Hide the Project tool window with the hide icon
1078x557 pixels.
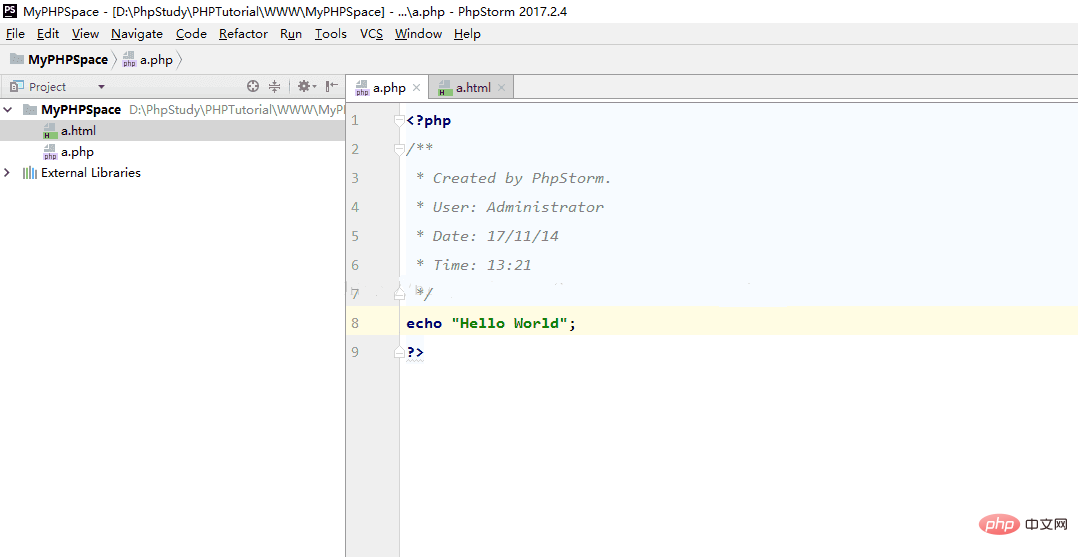(331, 87)
